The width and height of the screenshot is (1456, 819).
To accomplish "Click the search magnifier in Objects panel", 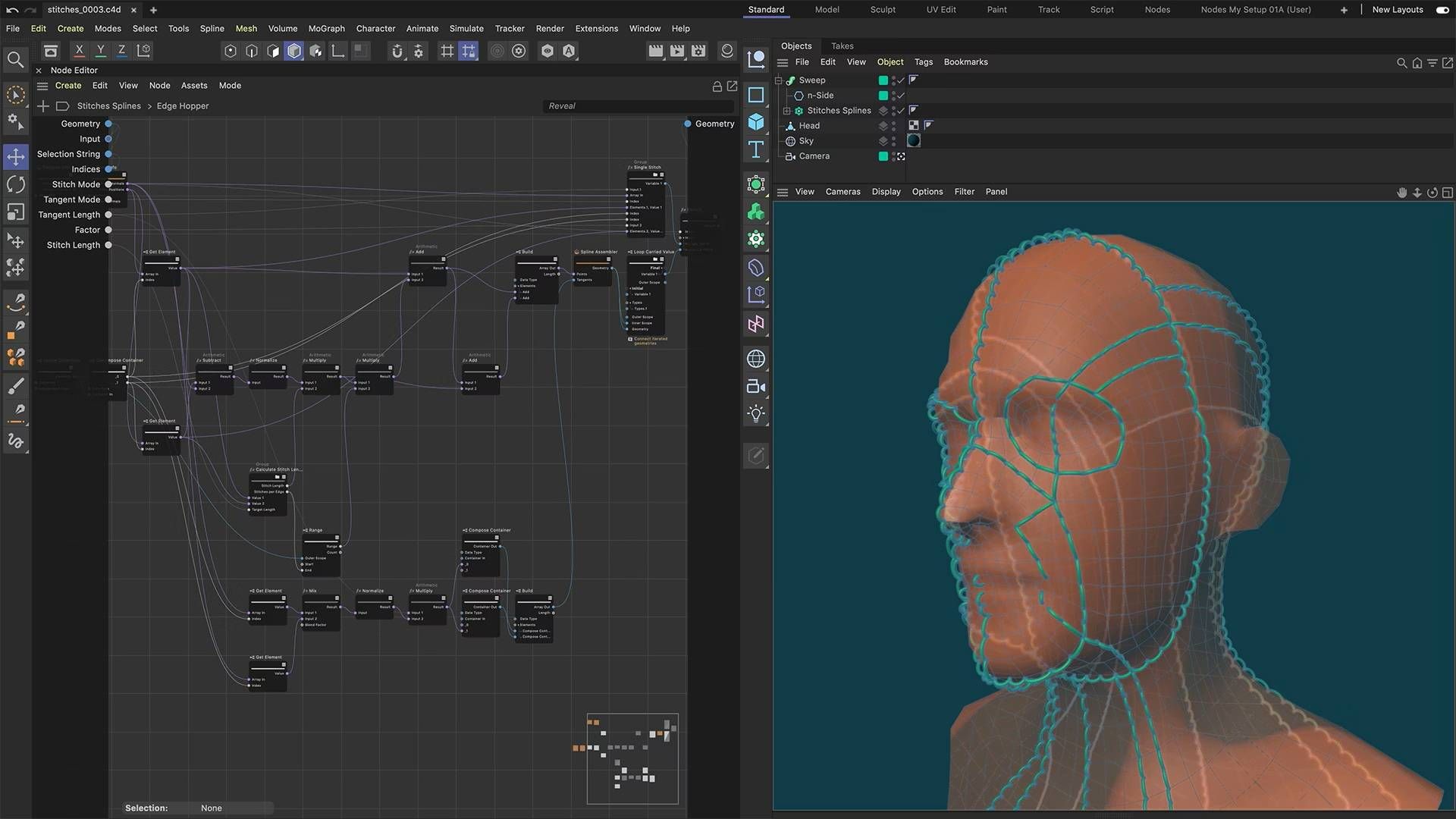I will coord(1401,63).
